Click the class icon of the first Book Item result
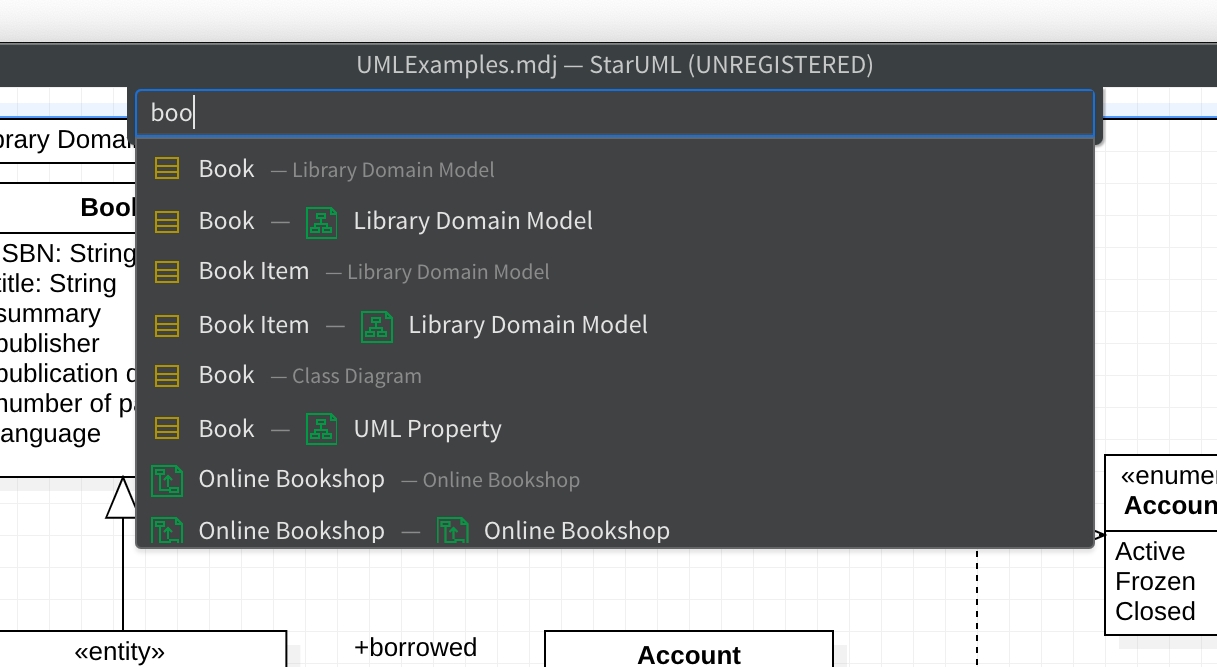This screenshot has width=1217, height=667. [167, 272]
